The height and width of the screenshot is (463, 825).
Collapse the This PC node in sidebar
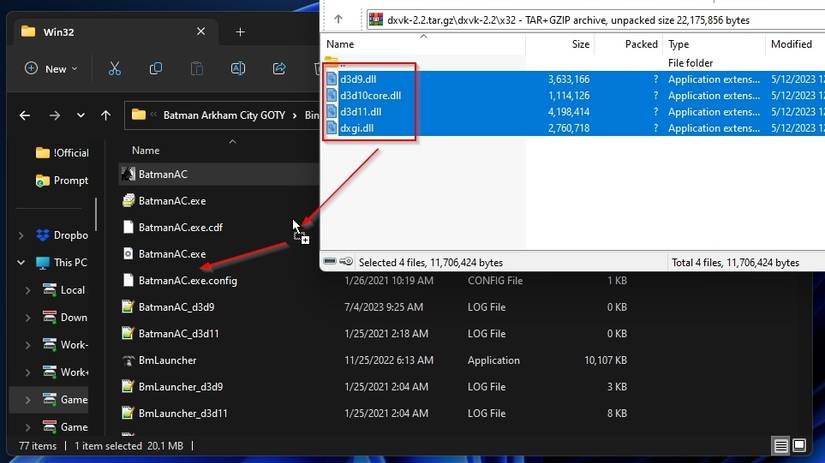(x=21, y=262)
